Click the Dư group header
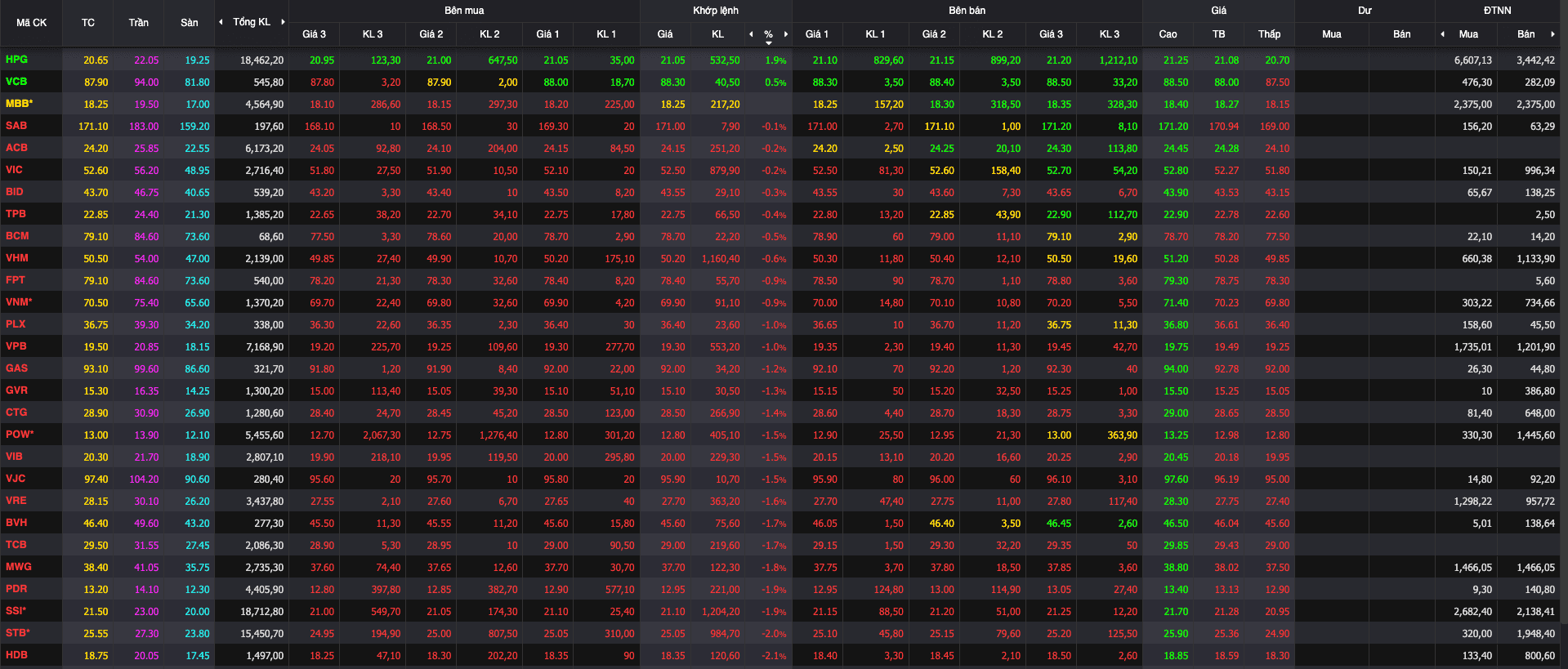The image size is (1568, 669). tap(1365, 11)
